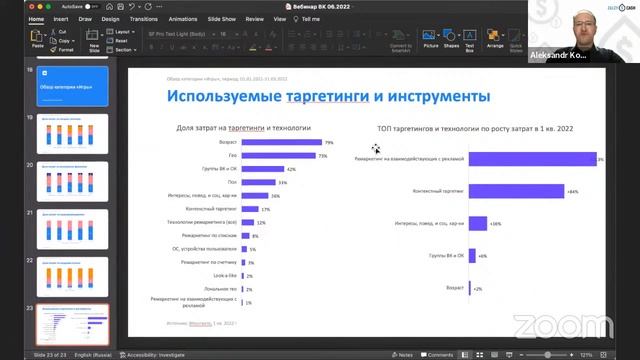Expand the New Slide dropdown arrow
This screenshot has height=360, width=640.
(102, 34)
